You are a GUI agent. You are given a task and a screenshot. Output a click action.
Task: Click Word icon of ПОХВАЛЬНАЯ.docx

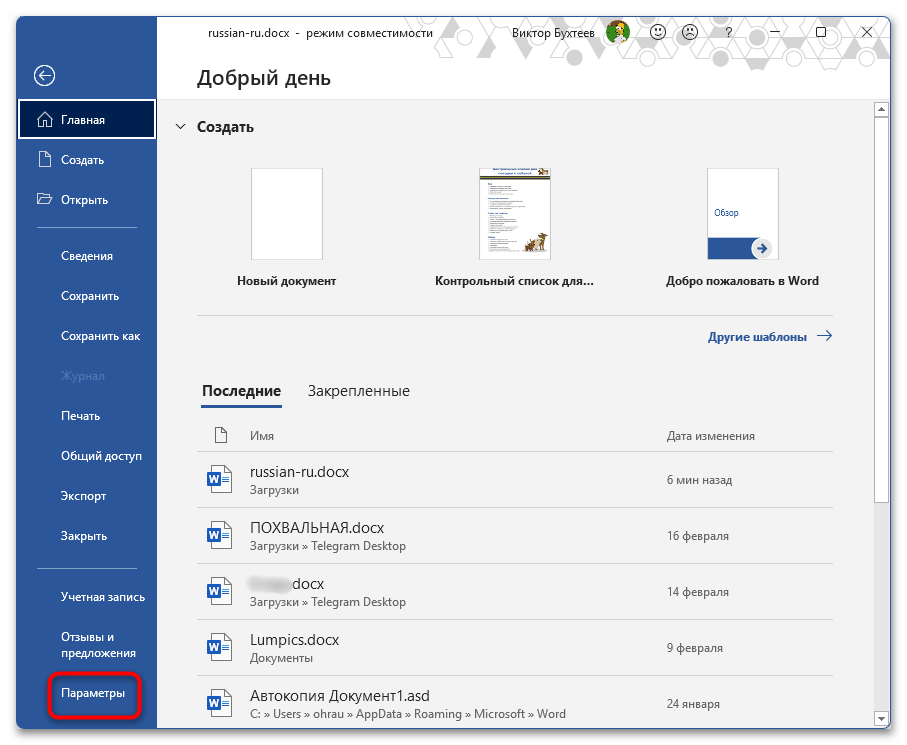pyautogui.click(x=220, y=536)
